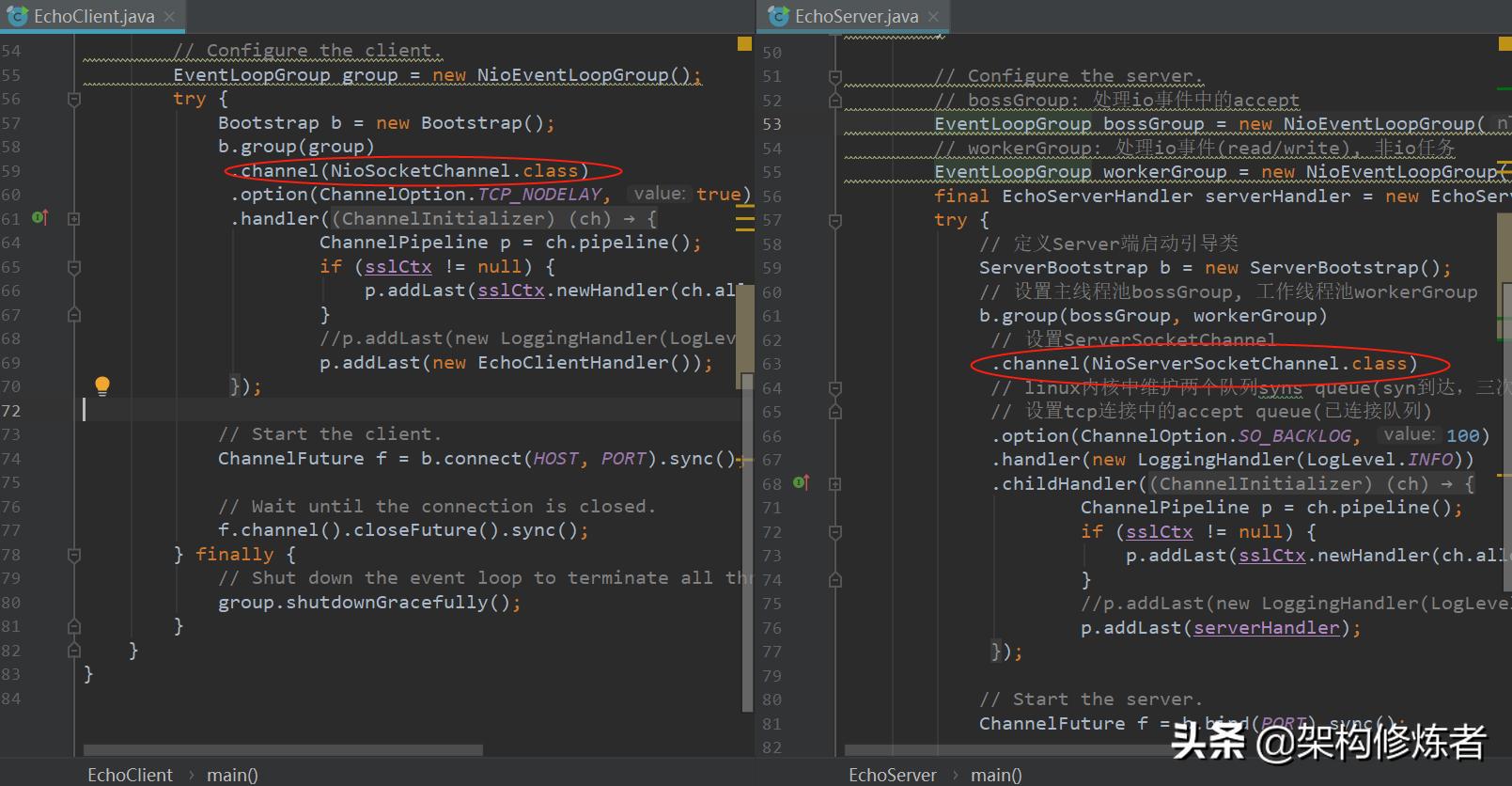Image resolution: width=1512 pixels, height=786 pixels.
Task: Collapse the finally block in EchoClient
Action: coord(74,555)
